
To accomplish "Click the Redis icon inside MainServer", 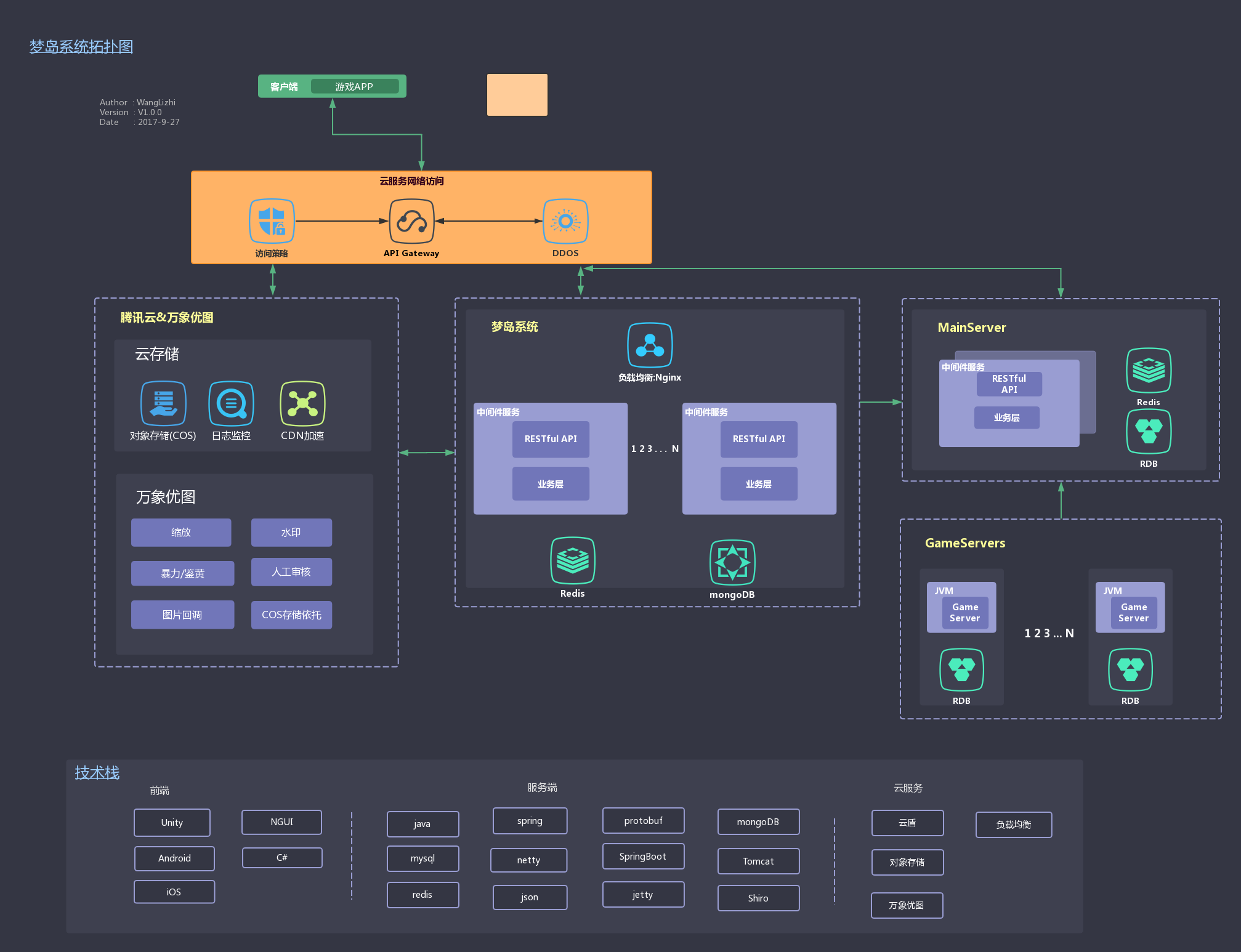I will tap(1149, 371).
